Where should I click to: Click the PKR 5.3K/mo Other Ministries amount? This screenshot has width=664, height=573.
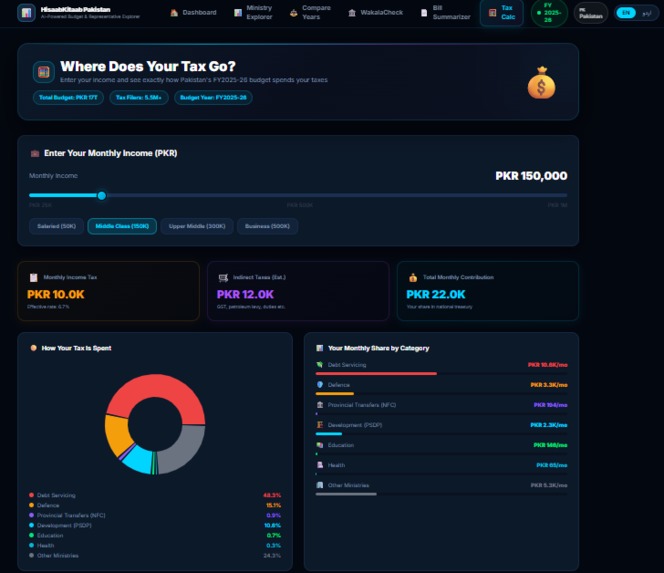[x=549, y=485]
